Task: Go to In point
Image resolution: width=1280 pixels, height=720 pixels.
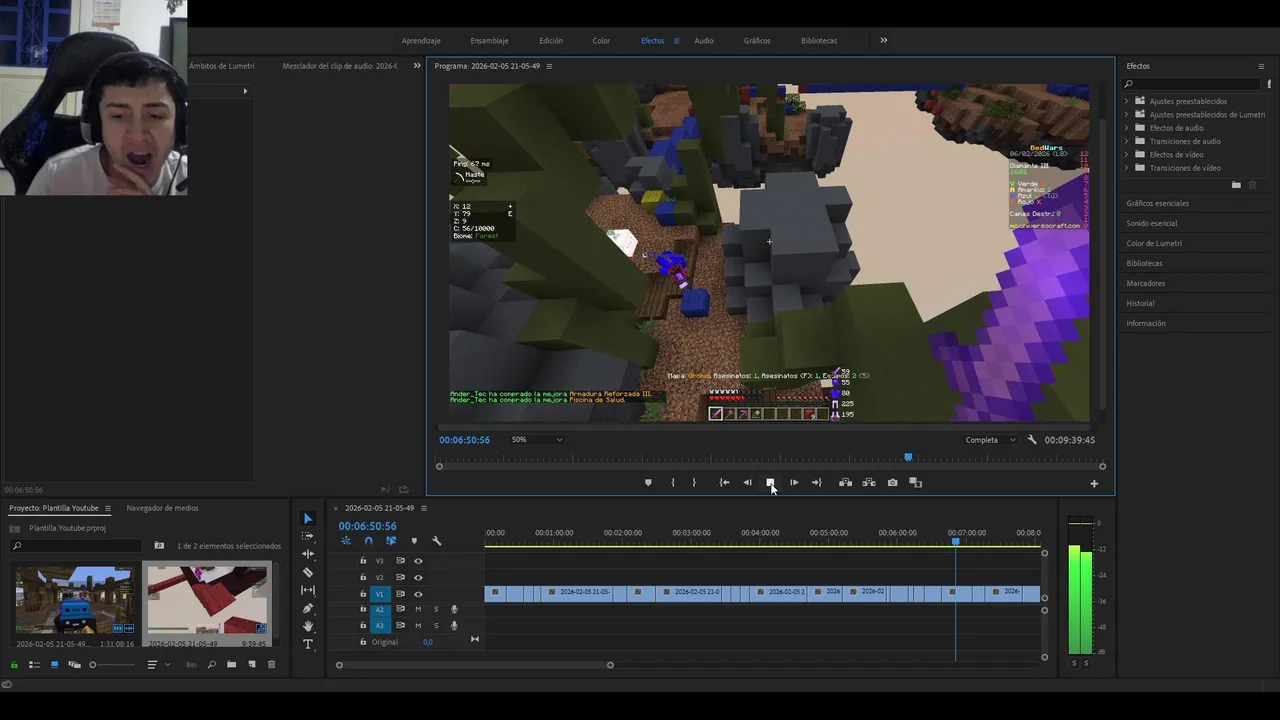Action: click(724, 483)
